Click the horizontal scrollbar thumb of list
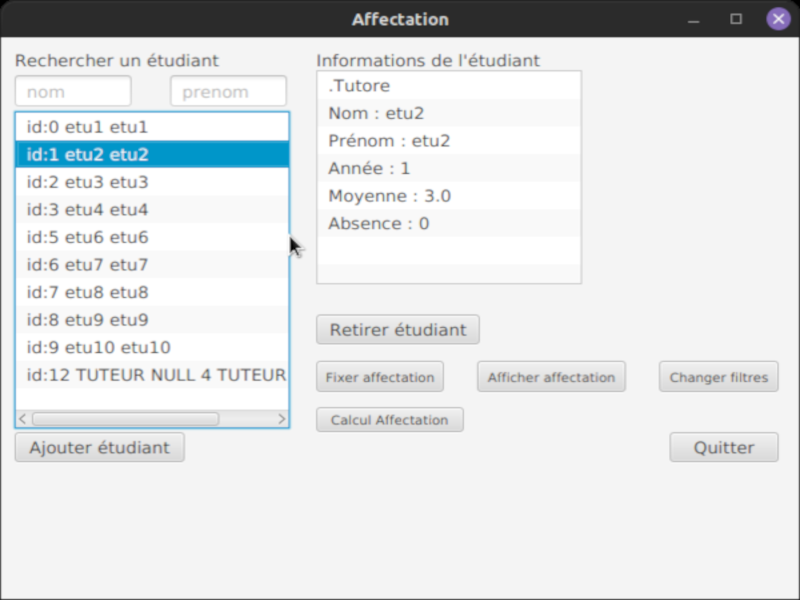 point(126,419)
